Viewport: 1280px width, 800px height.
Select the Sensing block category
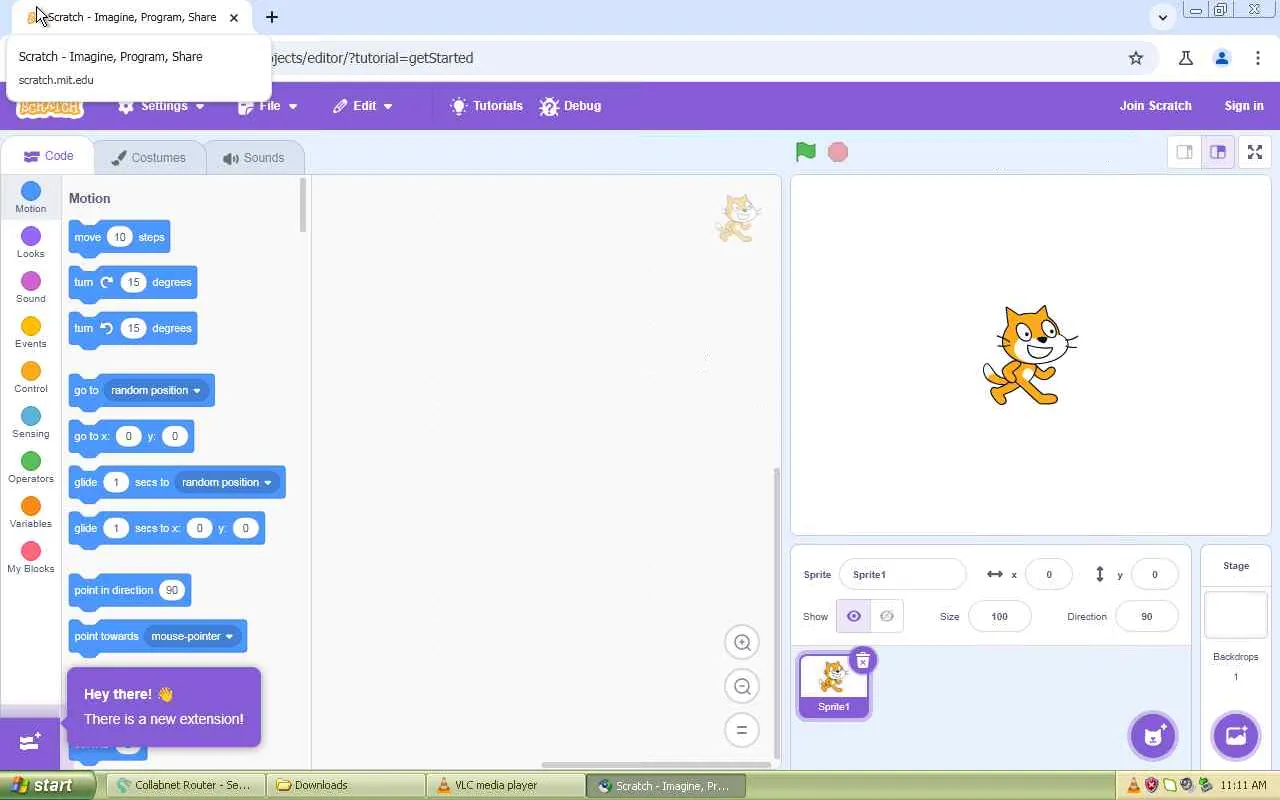pyautogui.click(x=31, y=422)
